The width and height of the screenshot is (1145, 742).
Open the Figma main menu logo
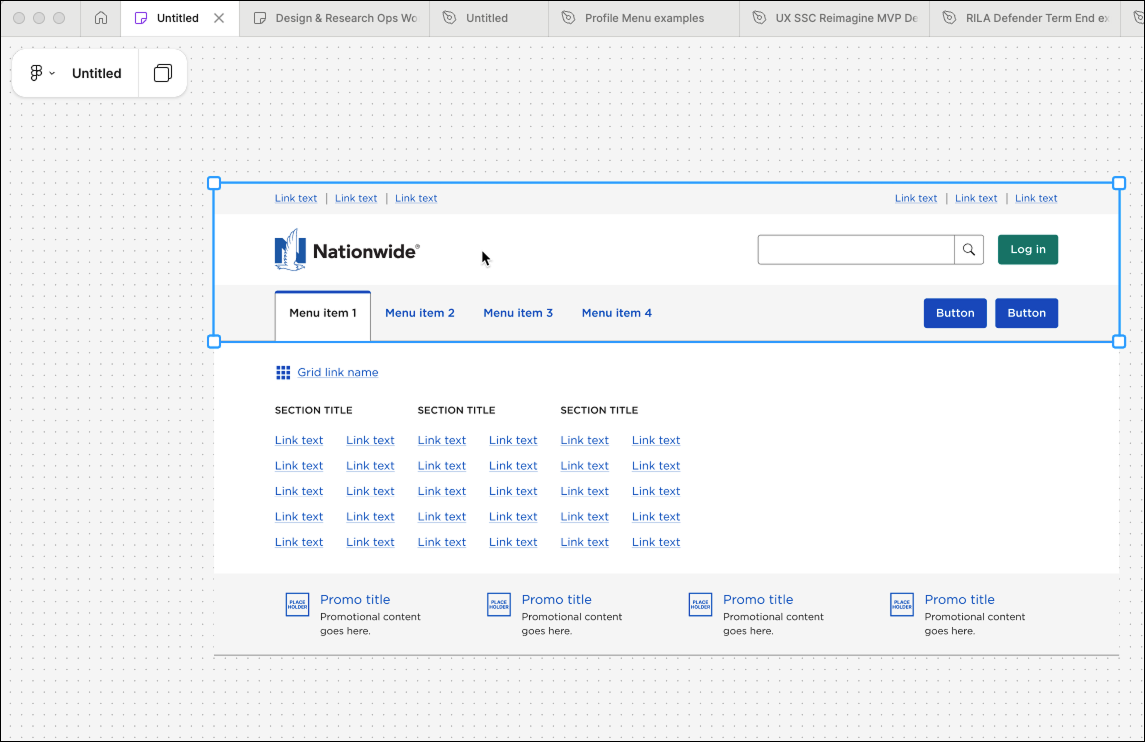(36, 73)
